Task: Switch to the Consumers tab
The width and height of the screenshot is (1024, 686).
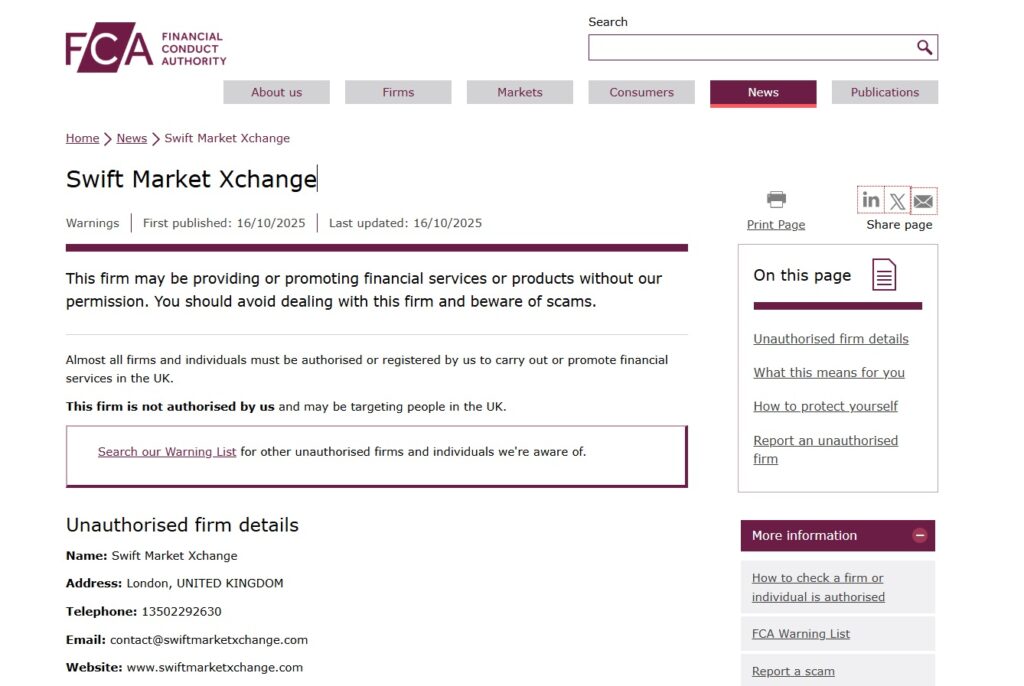Action: 641,92
